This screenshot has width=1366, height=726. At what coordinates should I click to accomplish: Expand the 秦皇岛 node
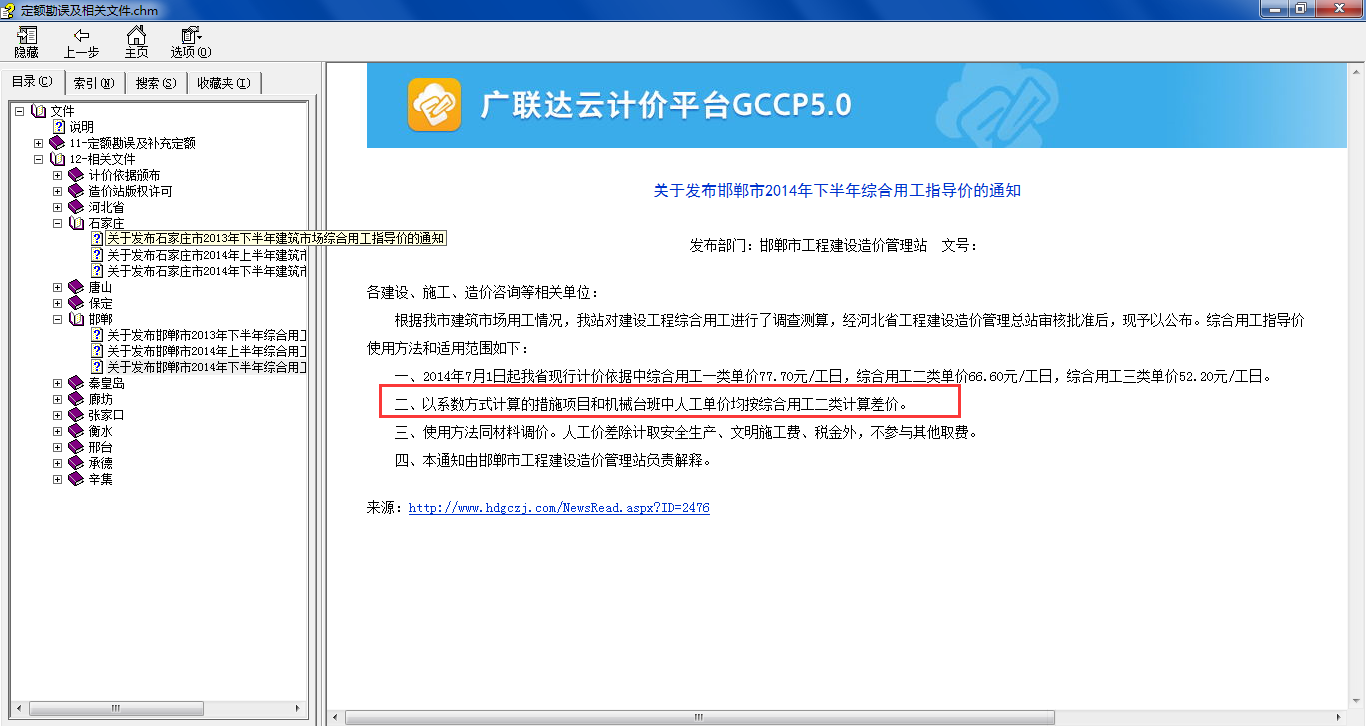tap(58, 383)
